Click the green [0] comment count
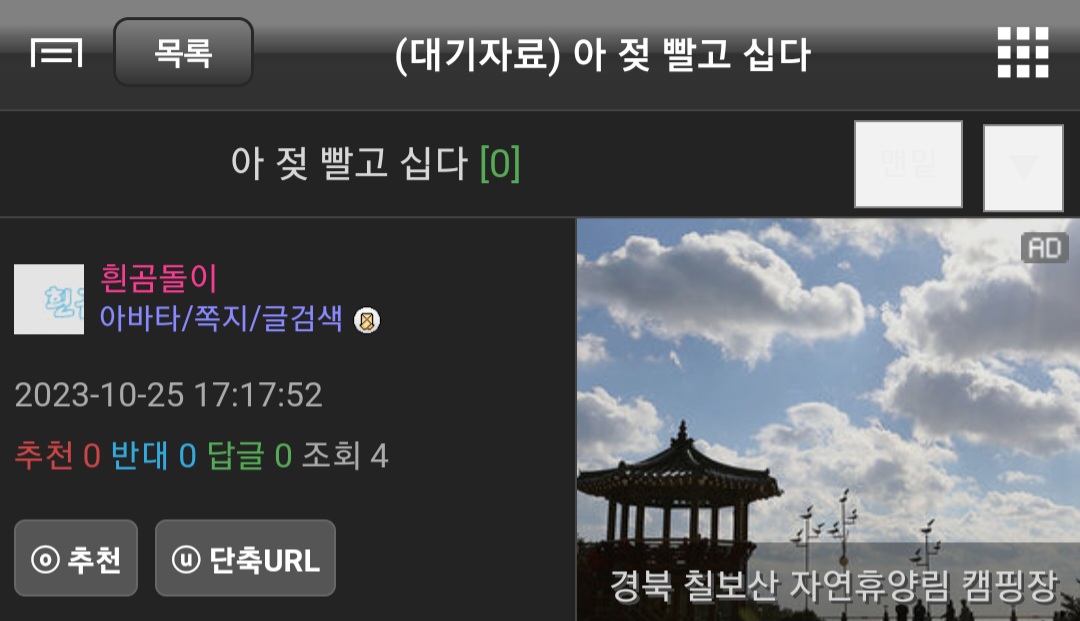Image resolution: width=1080 pixels, height=621 pixels. coord(500,164)
